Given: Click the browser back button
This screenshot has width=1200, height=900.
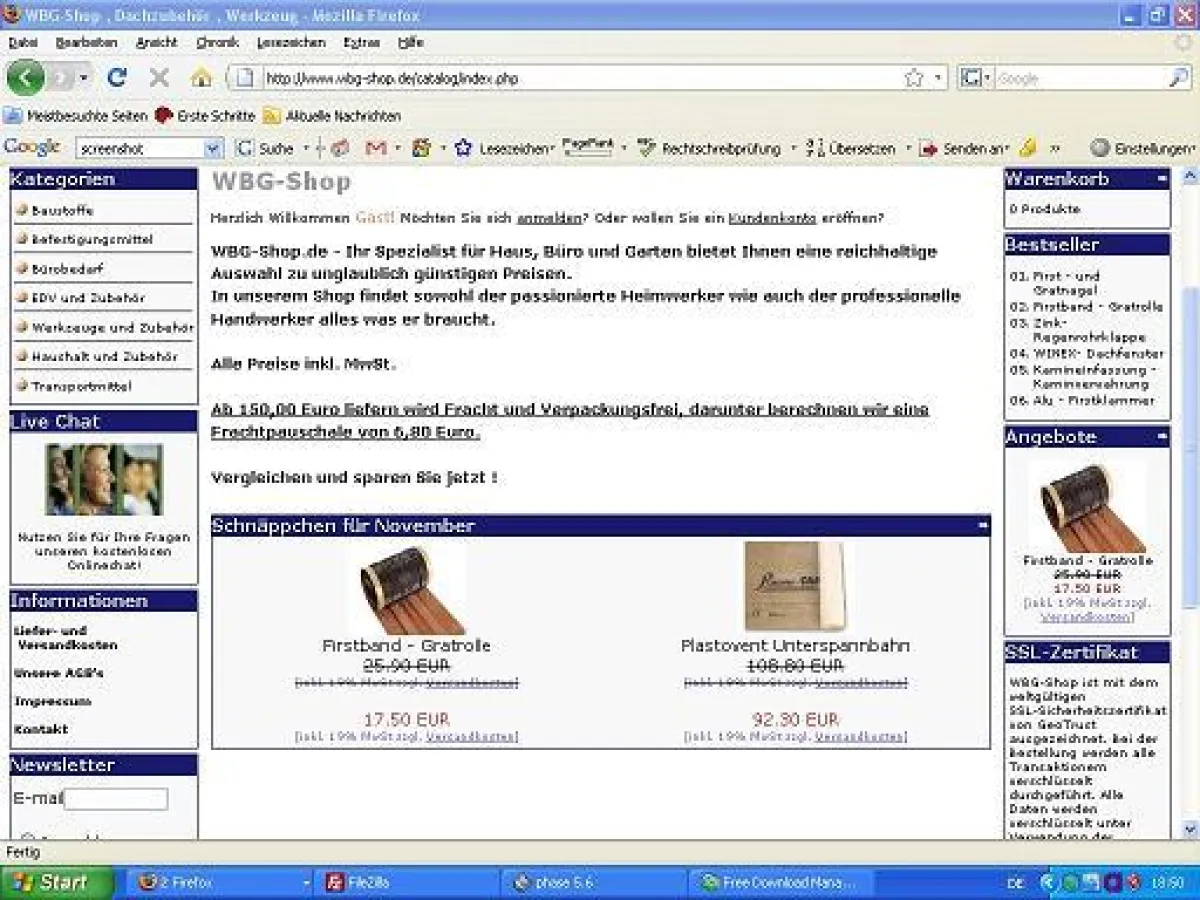Looking at the screenshot, I should (x=25, y=78).
